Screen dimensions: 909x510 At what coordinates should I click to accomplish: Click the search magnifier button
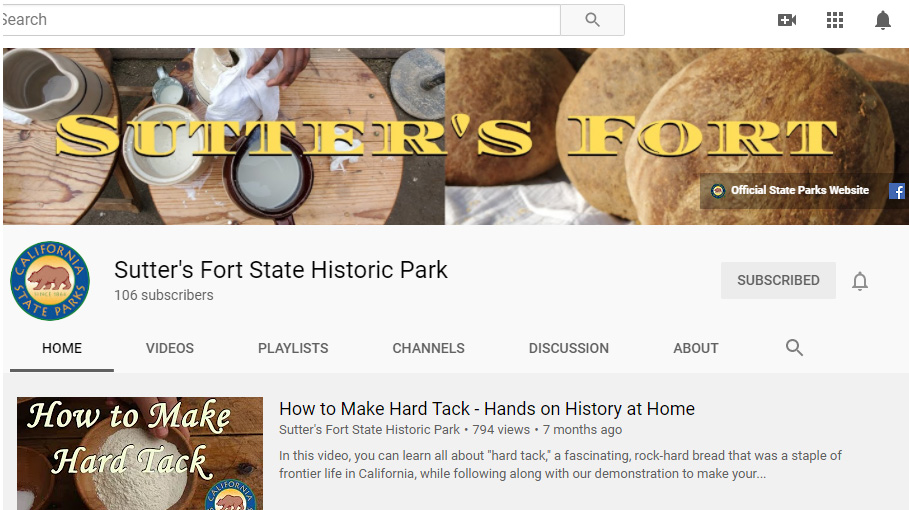[592, 20]
